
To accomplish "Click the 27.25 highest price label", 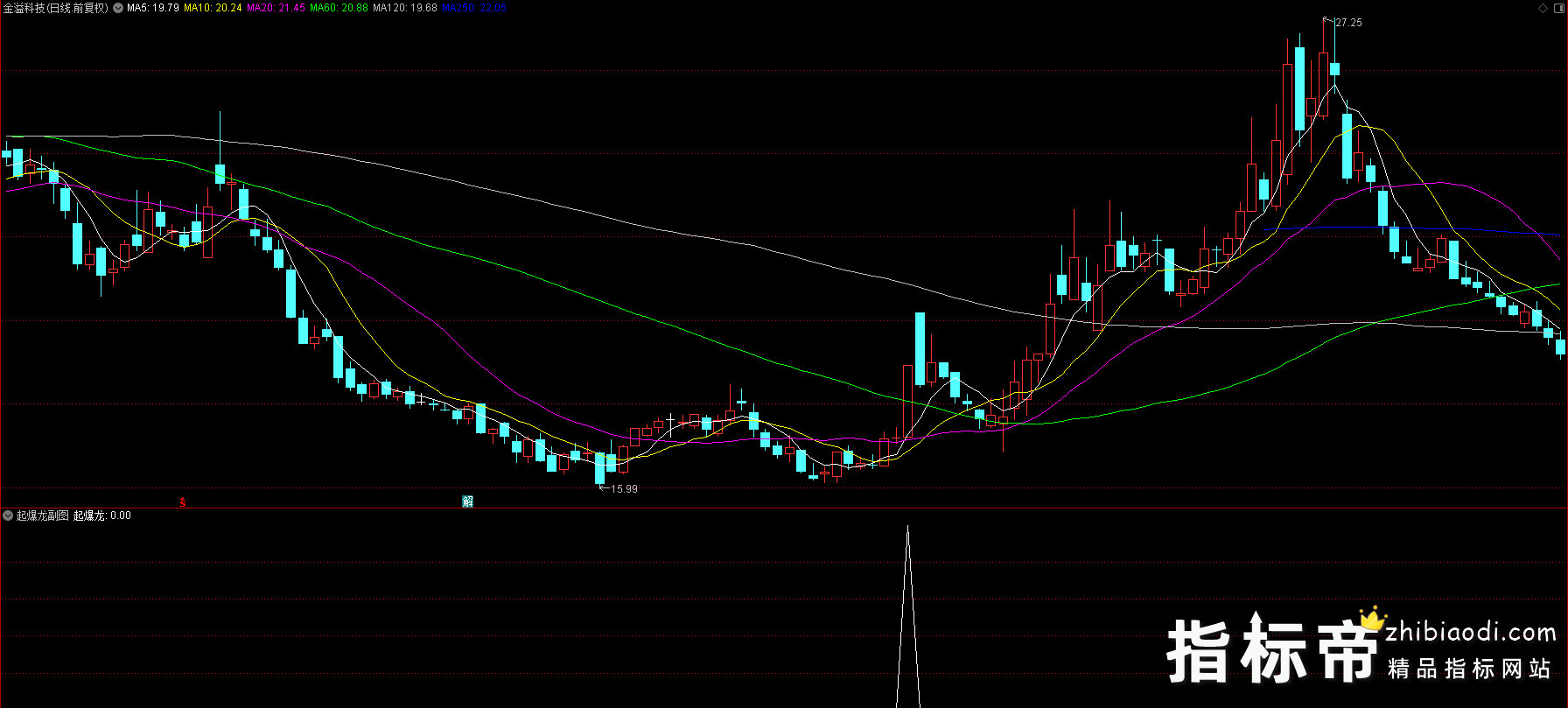I will click(1348, 23).
